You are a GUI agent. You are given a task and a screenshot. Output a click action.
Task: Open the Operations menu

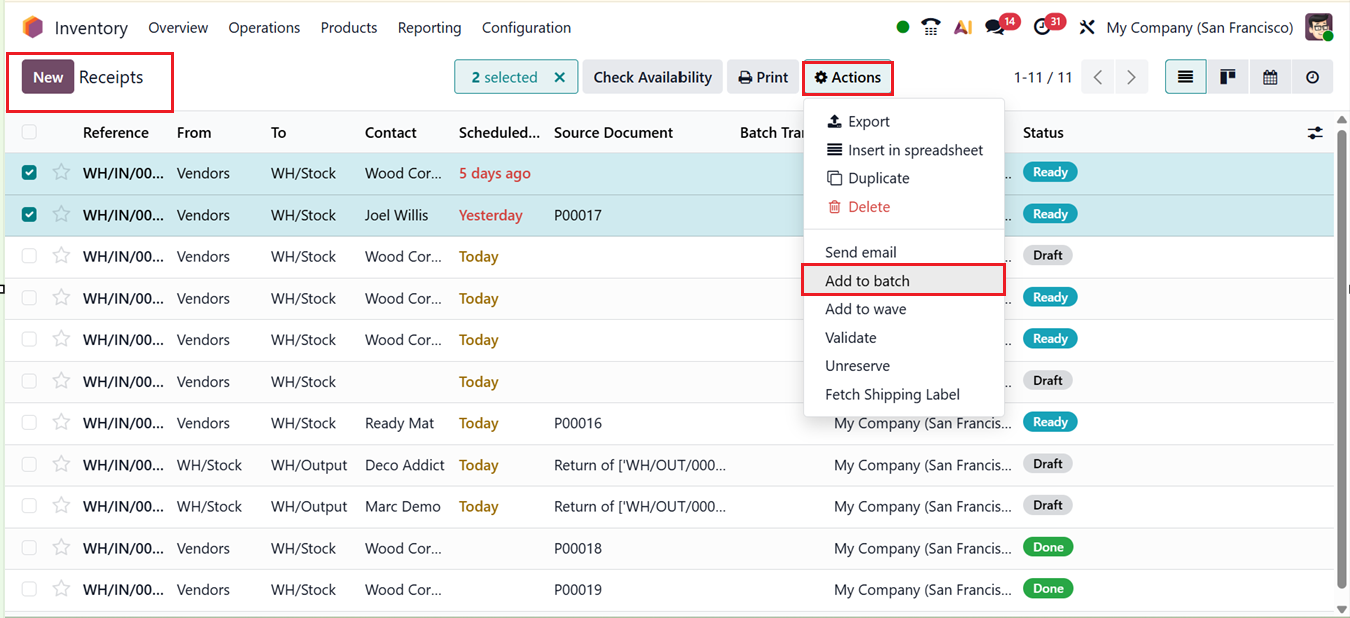pyautogui.click(x=264, y=28)
